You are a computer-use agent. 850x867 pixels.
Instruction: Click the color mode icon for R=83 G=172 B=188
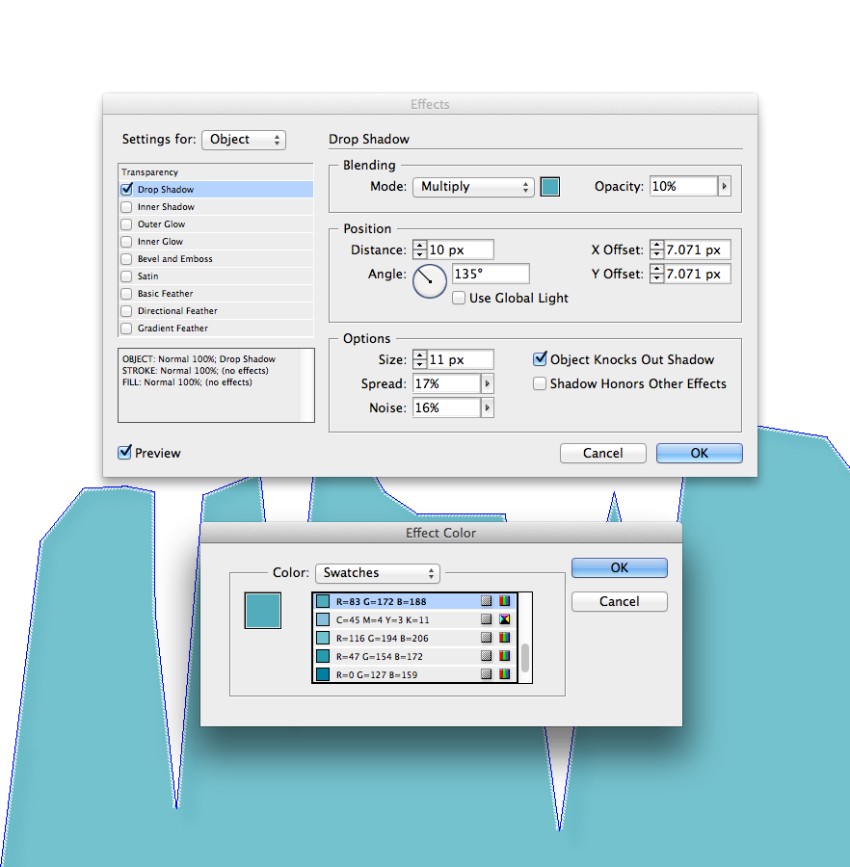(x=504, y=601)
